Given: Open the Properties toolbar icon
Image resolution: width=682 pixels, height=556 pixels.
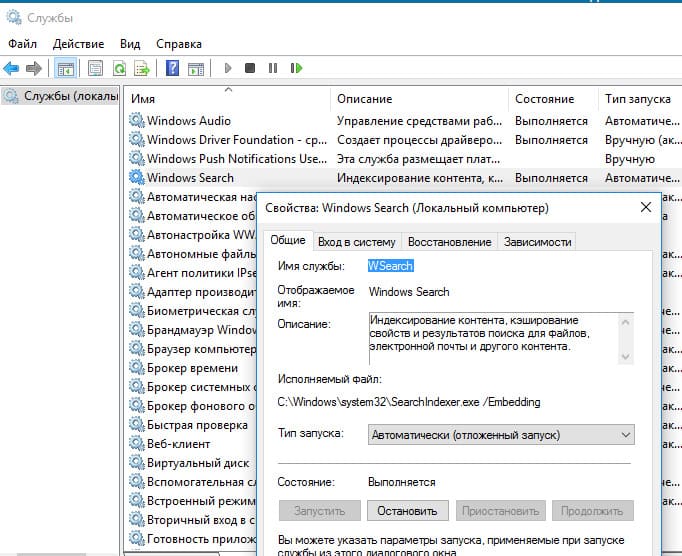Looking at the screenshot, I should pos(95,68).
